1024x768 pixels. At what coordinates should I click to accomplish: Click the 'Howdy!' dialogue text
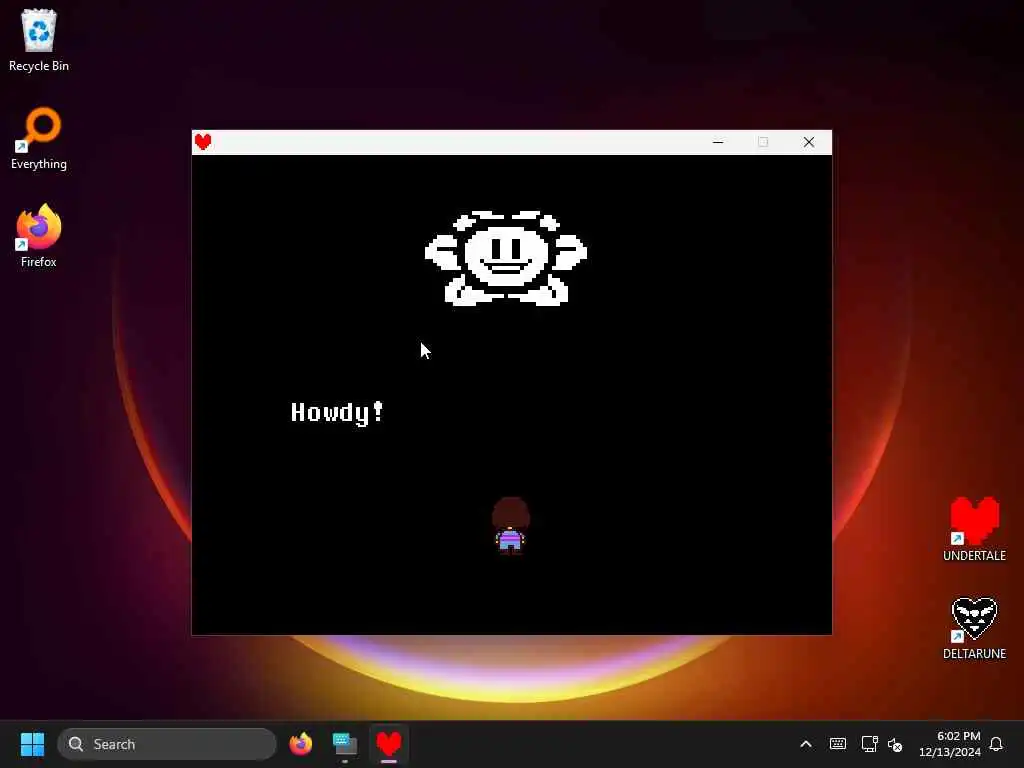click(337, 413)
